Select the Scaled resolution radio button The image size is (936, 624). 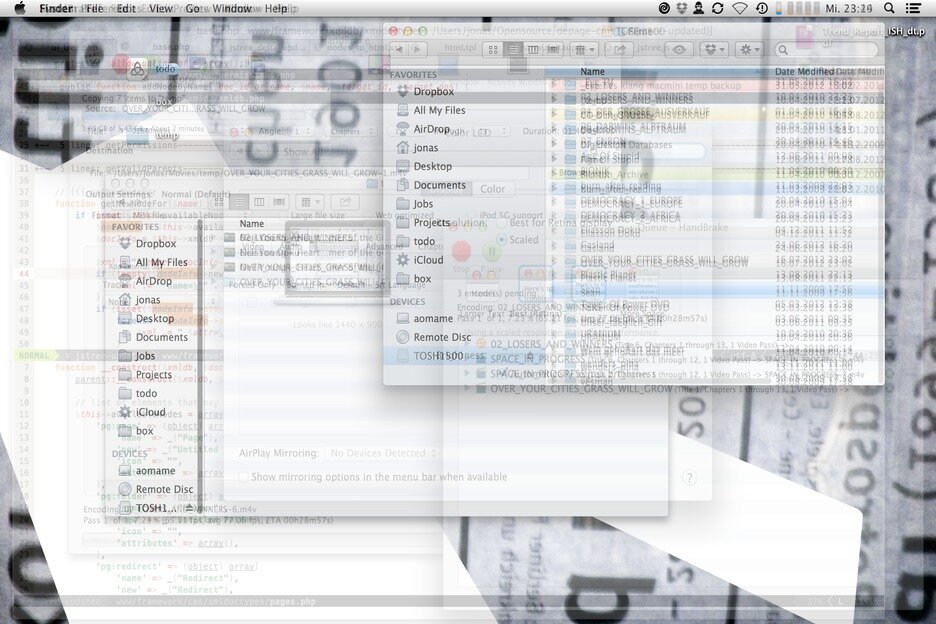click(501, 239)
